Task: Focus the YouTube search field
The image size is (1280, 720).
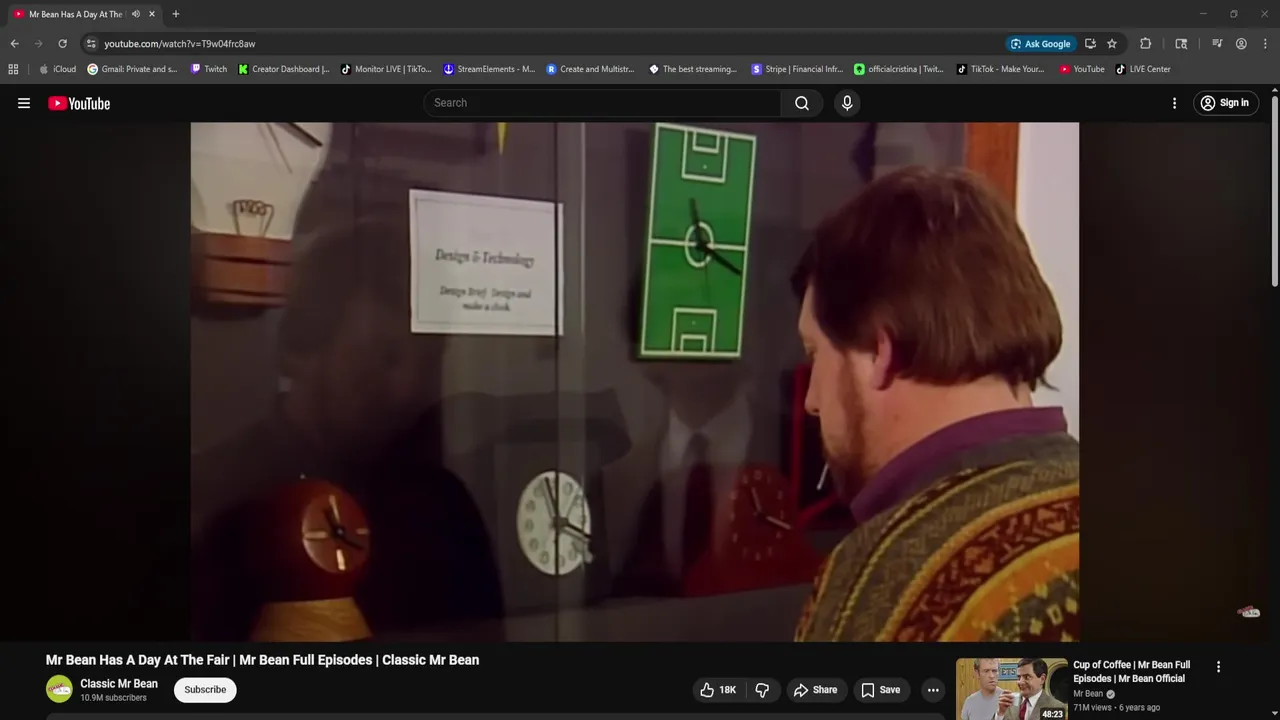Action: [603, 103]
